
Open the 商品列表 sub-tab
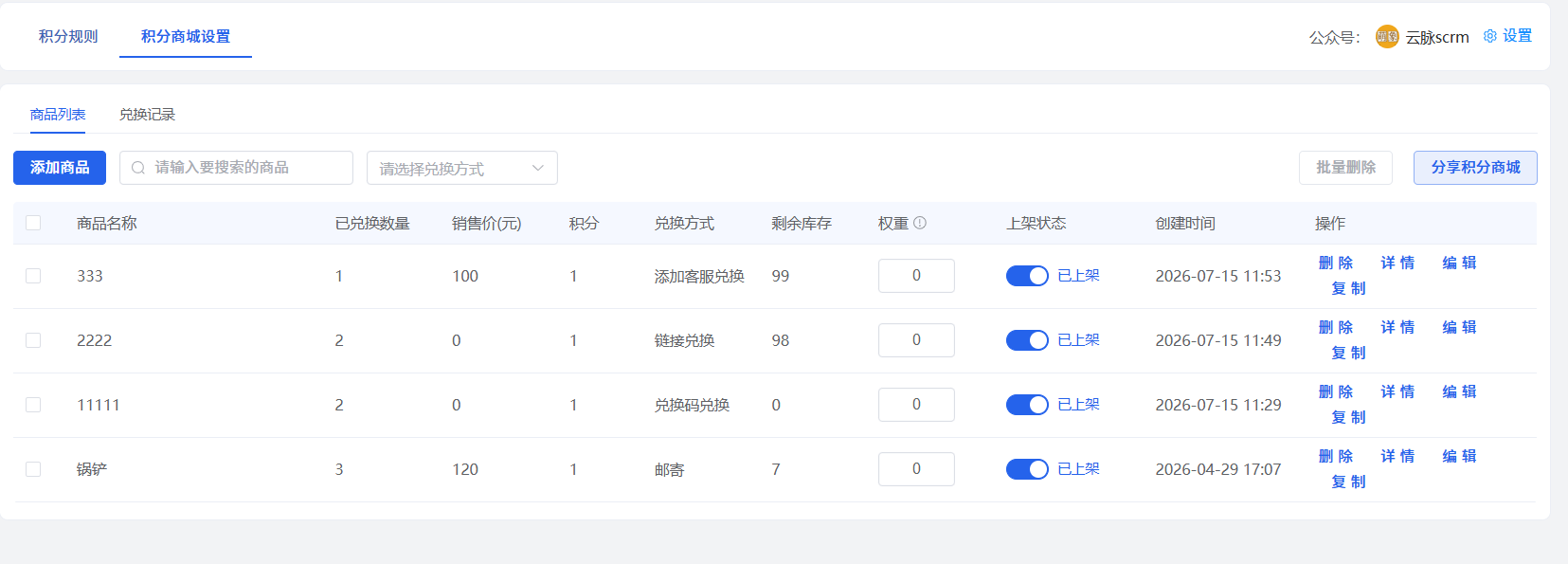[x=58, y=115]
